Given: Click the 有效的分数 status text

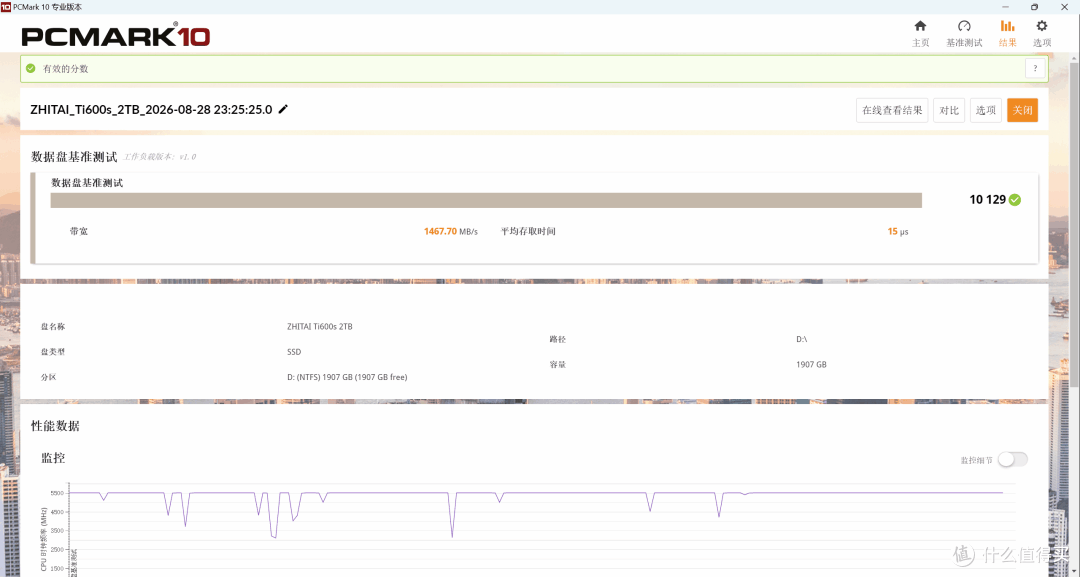Looking at the screenshot, I should [65, 69].
